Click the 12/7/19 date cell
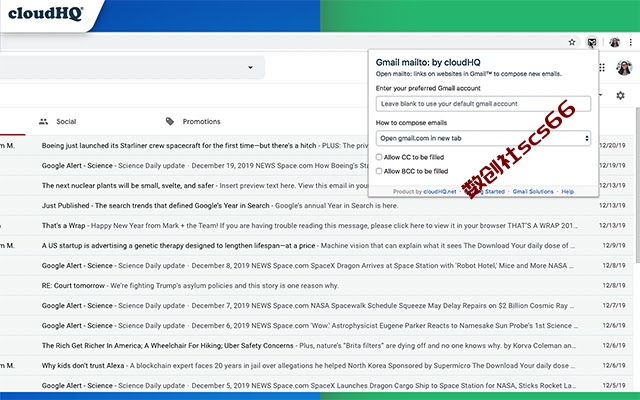The height and width of the screenshot is (400, 640). (614, 306)
